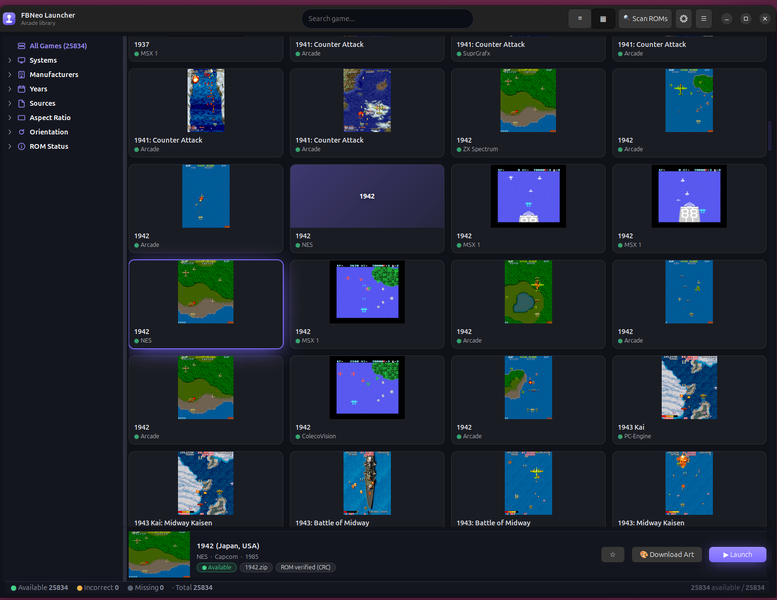Image resolution: width=777 pixels, height=600 pixels.
Task: Click Total 25834 status entry
Action: [x=194, y=588]
